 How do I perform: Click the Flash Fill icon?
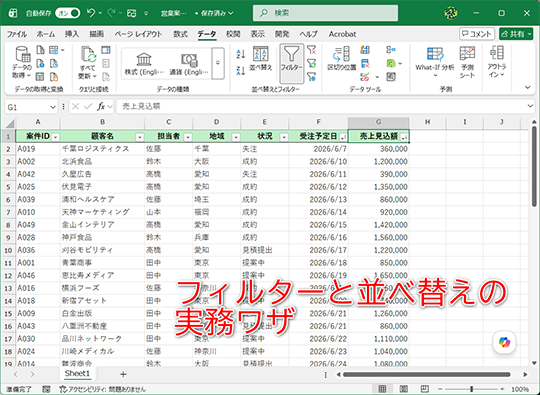(x=365, y=50)
